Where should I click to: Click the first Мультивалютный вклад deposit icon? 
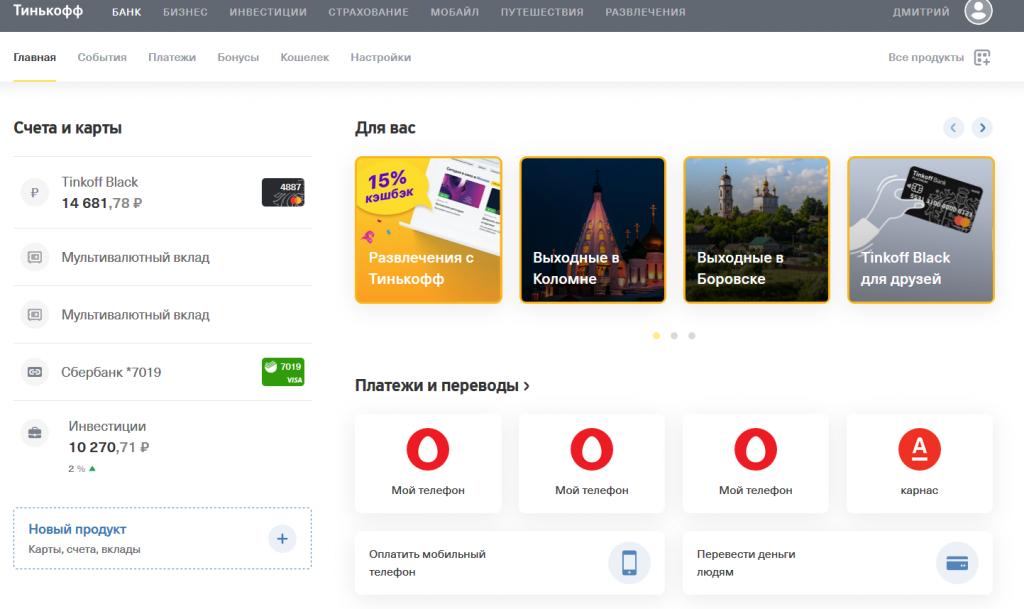(x=35, y=257)
